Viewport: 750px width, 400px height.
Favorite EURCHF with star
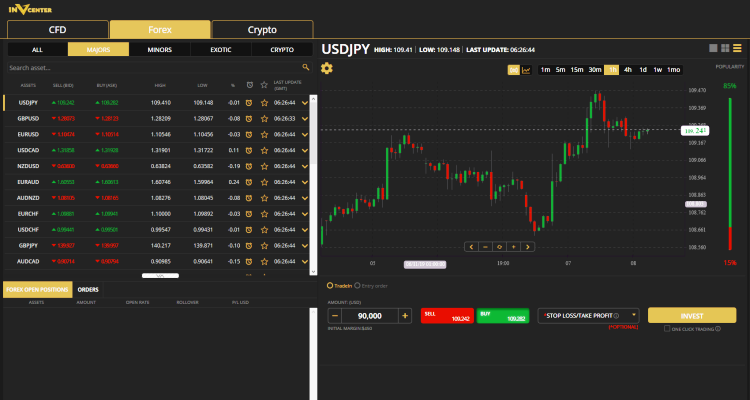(264, 214)
